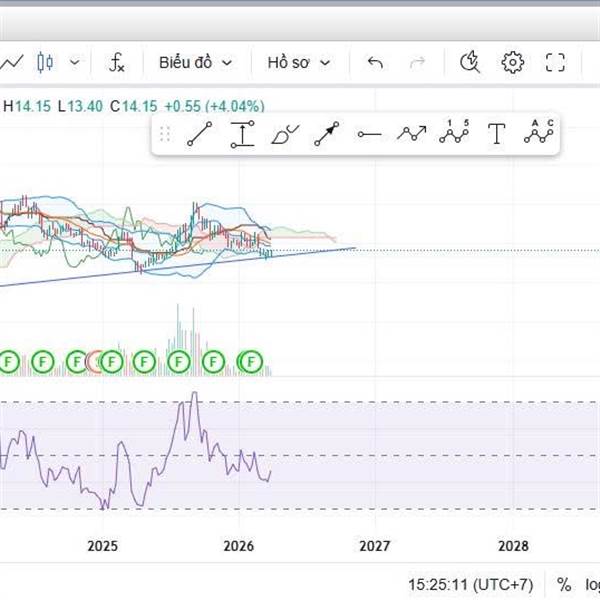This screenshot has width=600, height=600.
Task: Open the indicators fx function menu
Action: pyautogui.click(x=117, y=63)
